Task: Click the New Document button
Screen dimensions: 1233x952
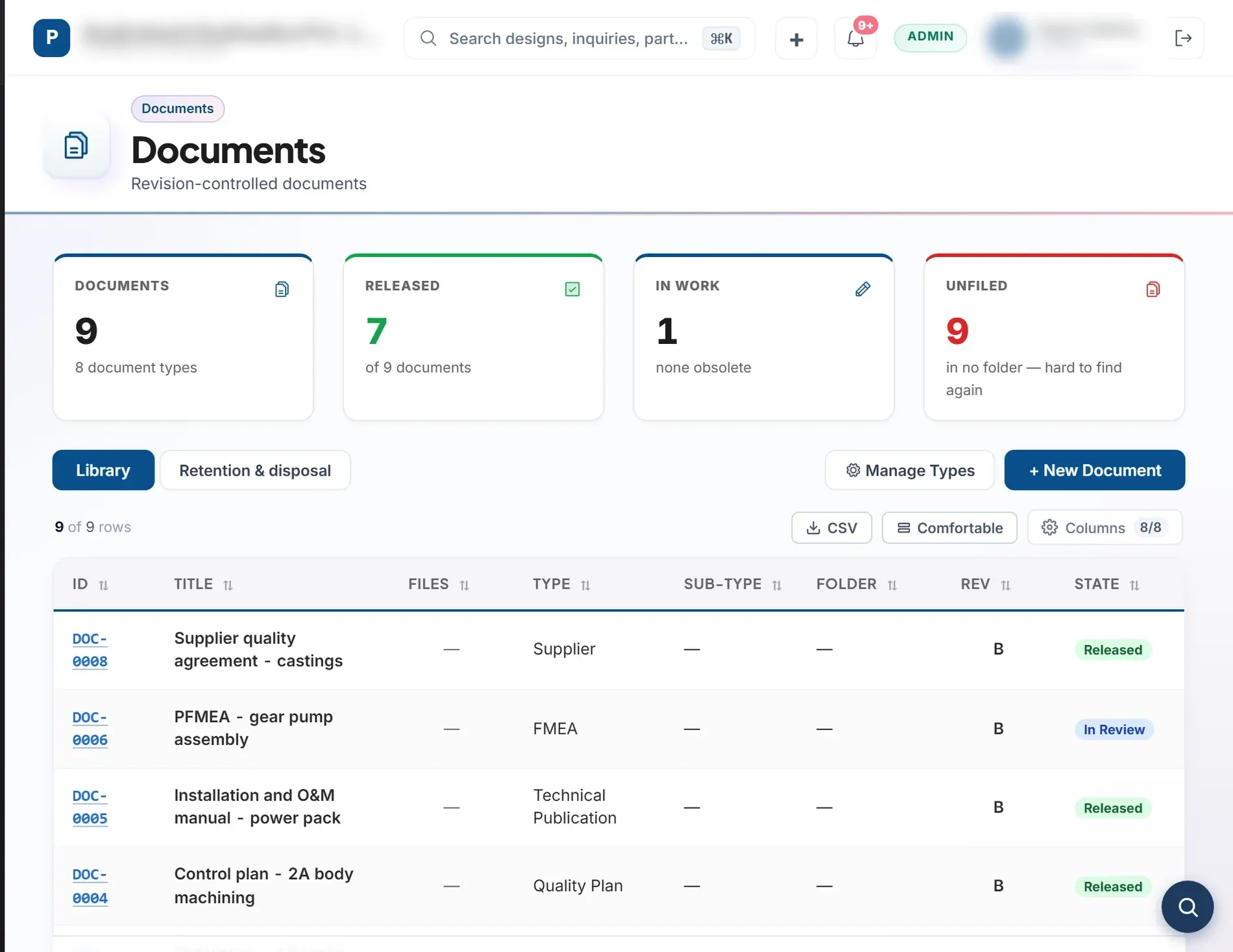Action: (1095, 470)
